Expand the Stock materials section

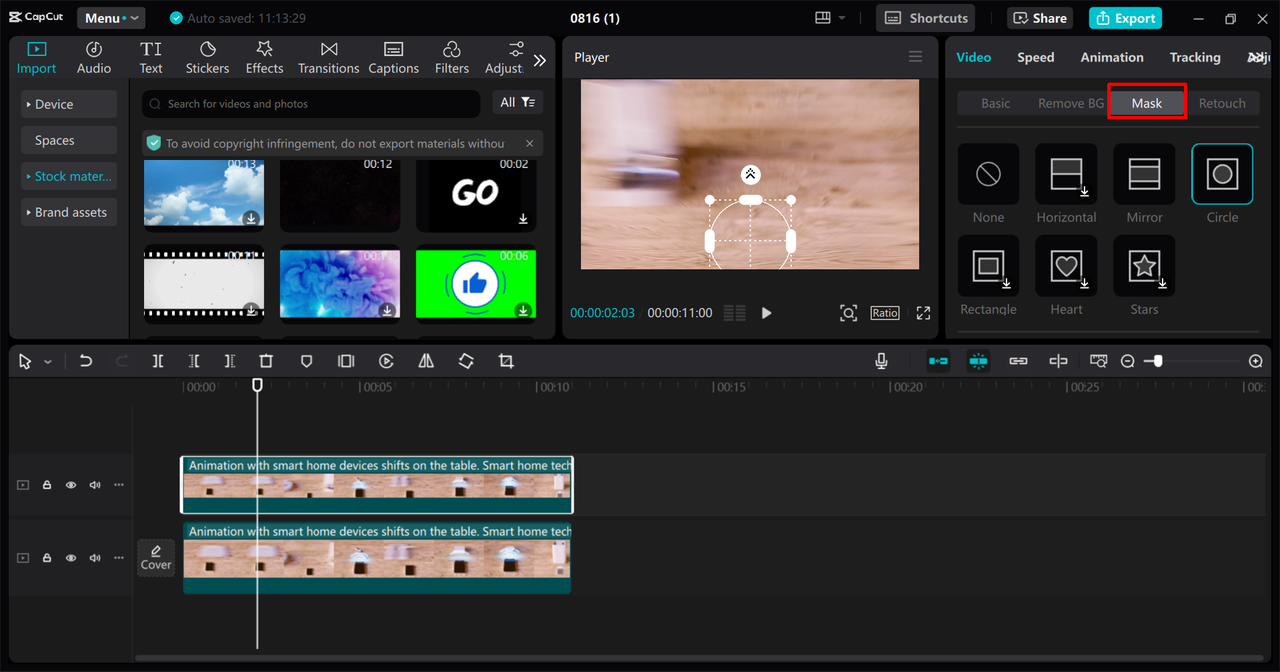tap(69, 176)
